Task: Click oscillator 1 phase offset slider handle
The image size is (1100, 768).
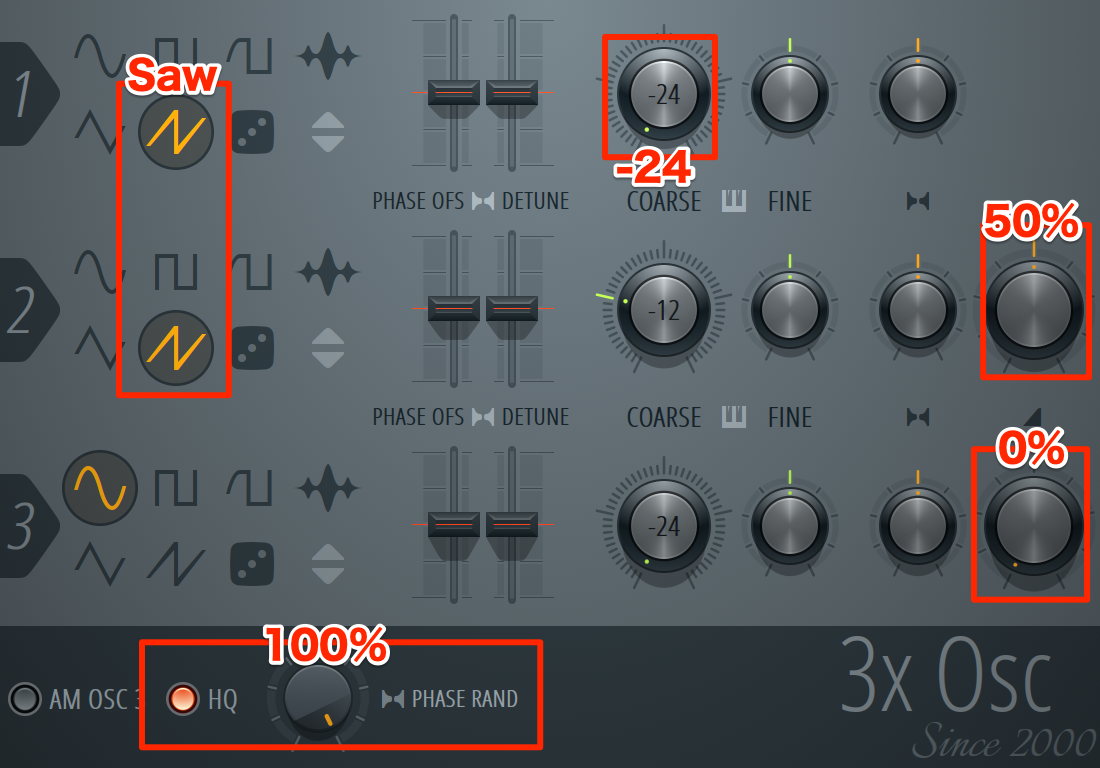Action: [454, 93]
